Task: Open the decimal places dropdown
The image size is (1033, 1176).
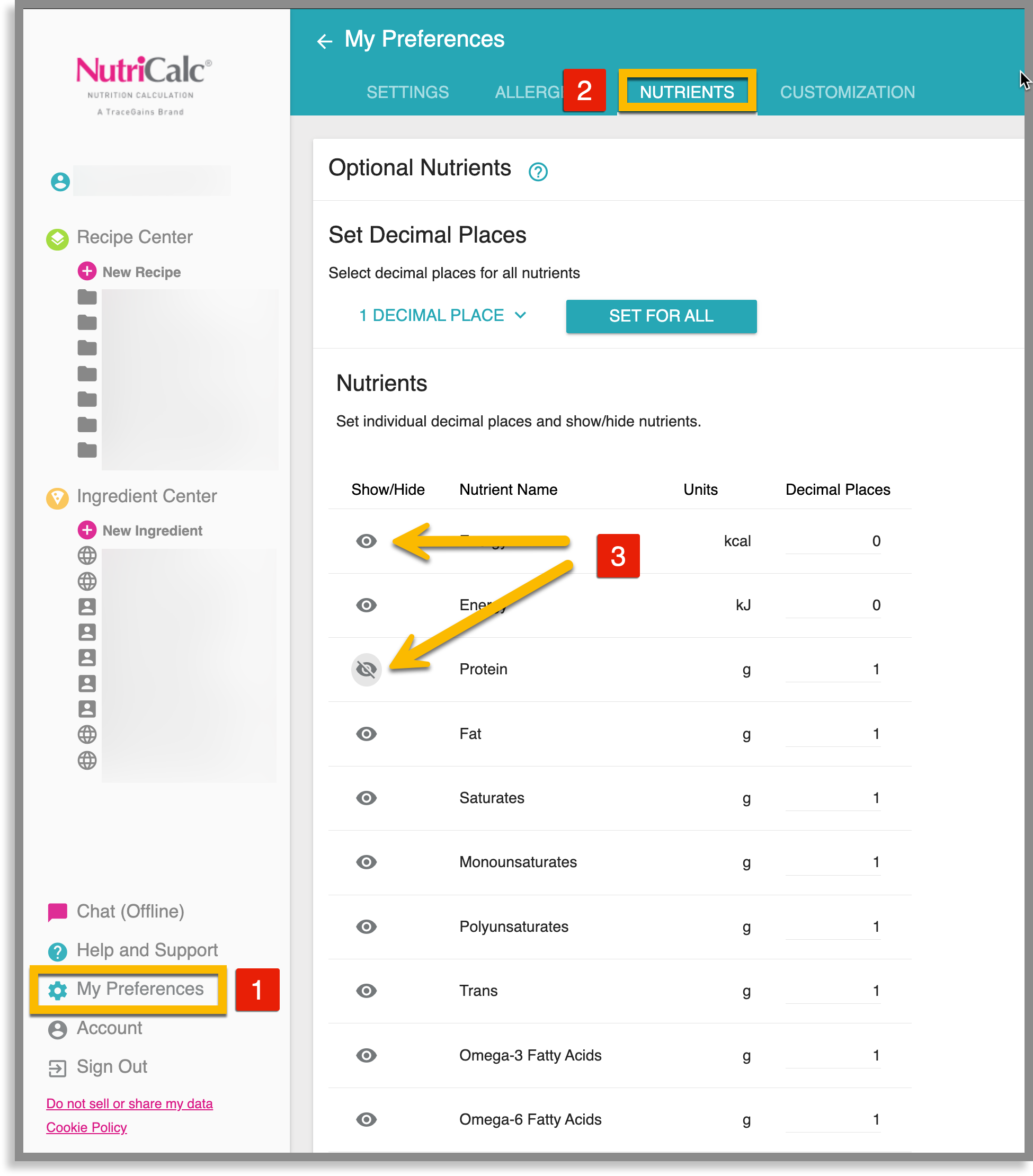Action: (442, 315)
